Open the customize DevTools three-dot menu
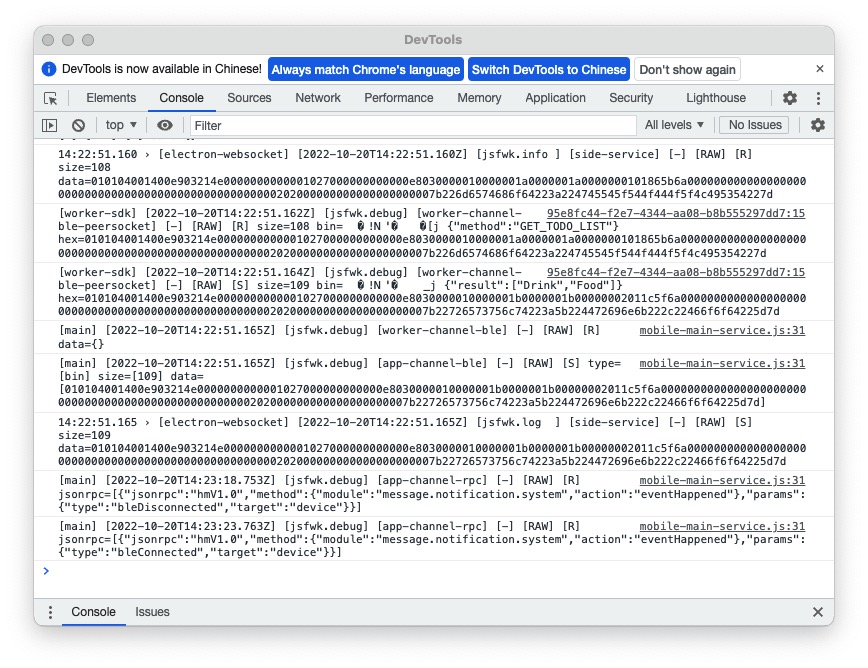This screenshot has height=668, width=868. click(x=818, y=98)
